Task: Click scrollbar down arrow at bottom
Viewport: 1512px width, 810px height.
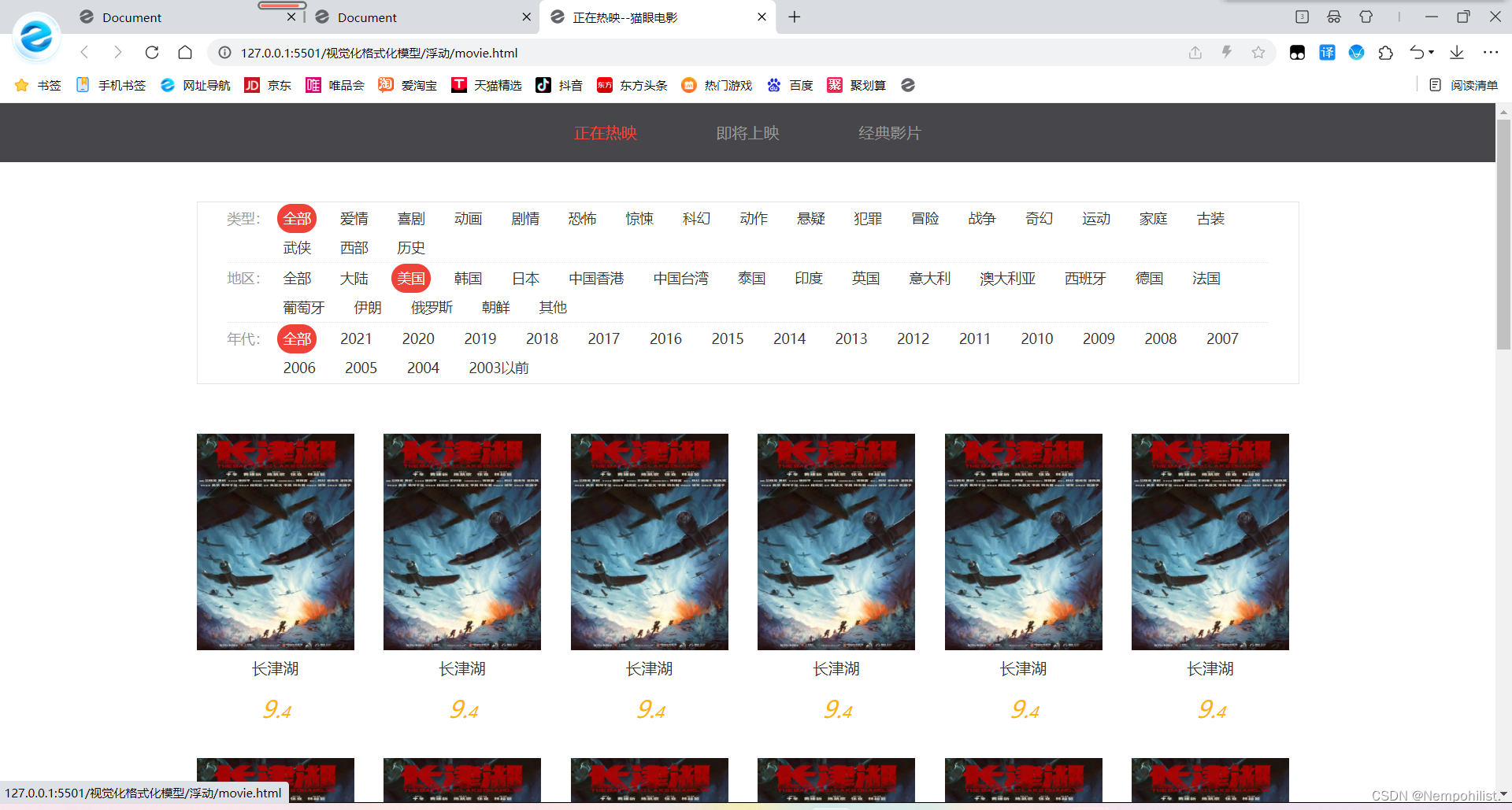Action: [1503, 794]
